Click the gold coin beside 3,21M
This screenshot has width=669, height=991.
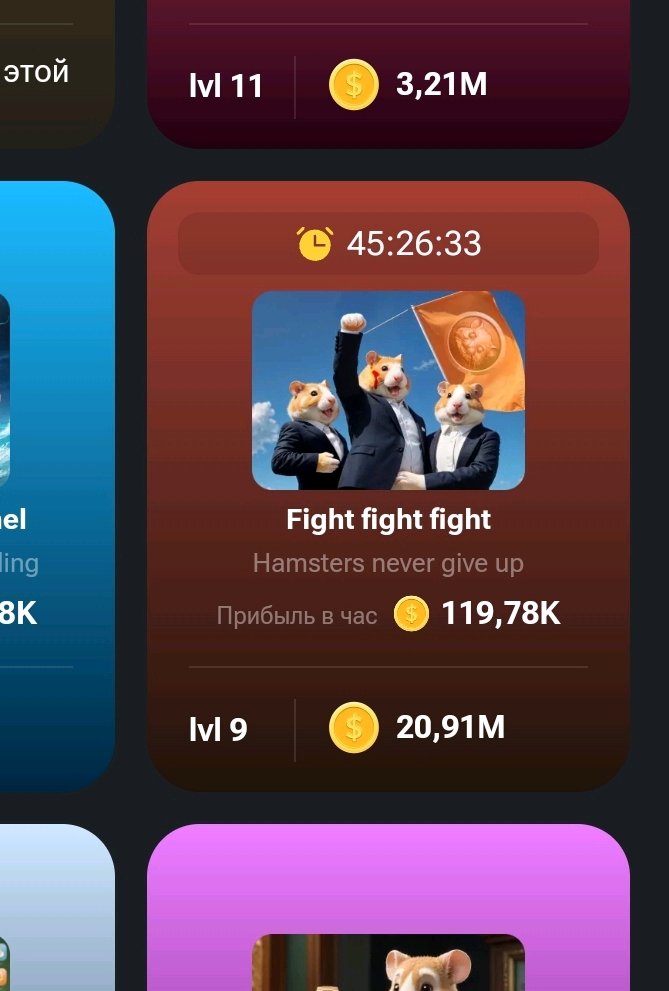click(x=354, y=85)
